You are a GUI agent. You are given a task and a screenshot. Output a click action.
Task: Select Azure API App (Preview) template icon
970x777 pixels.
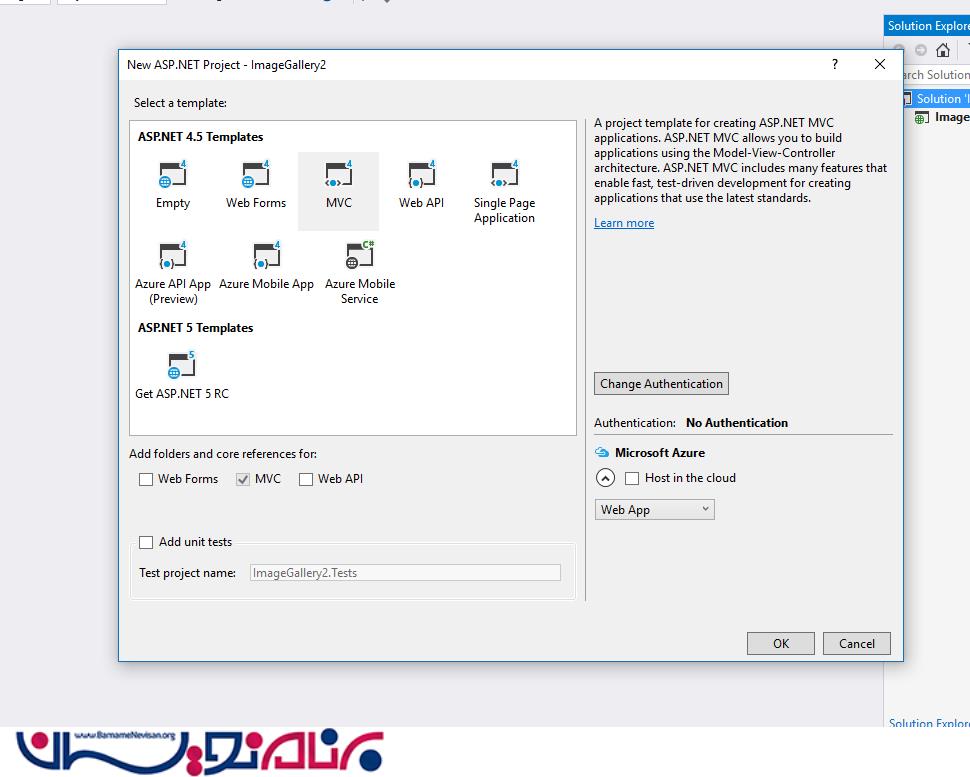(x=173, y=255)
